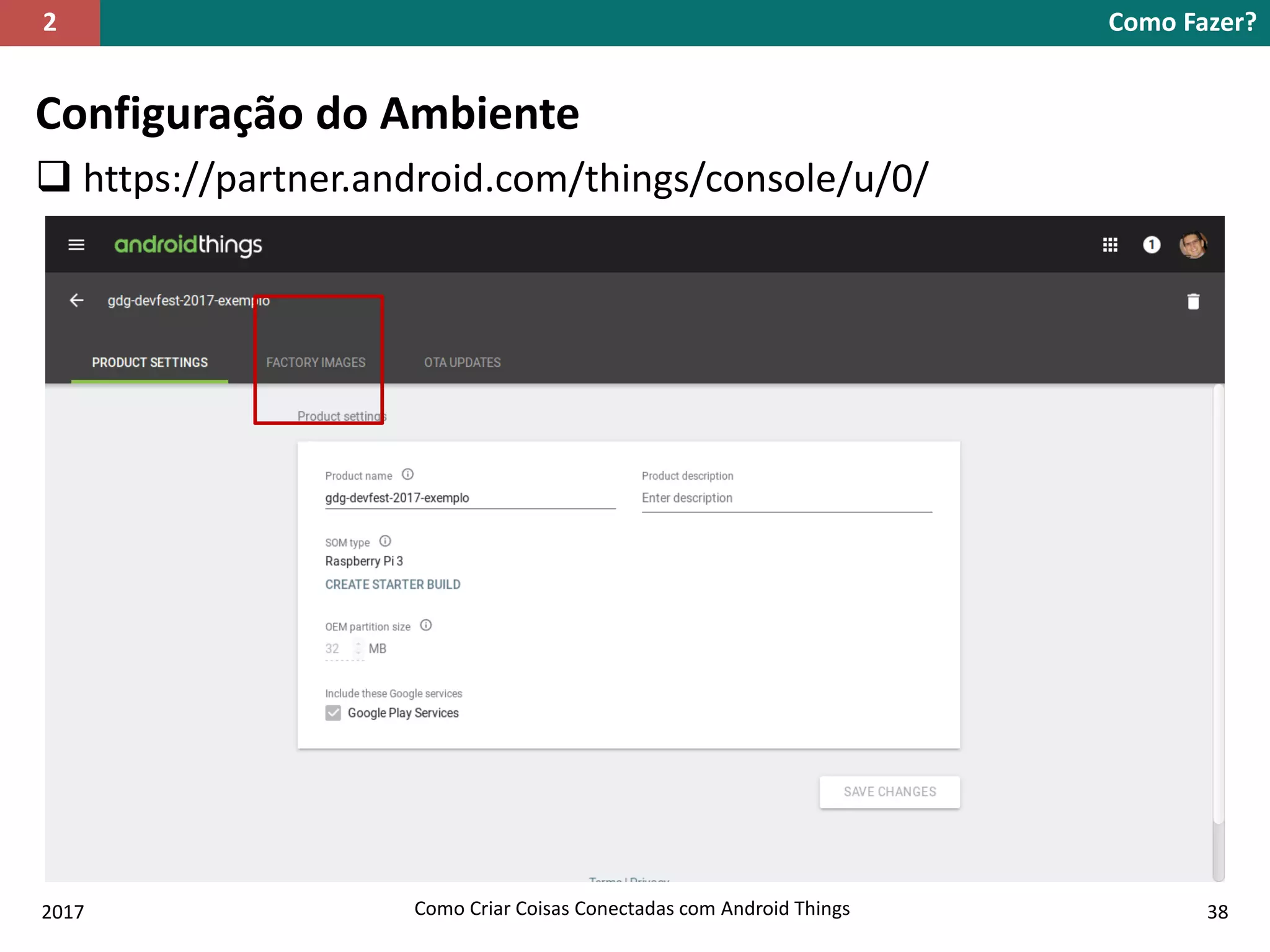The width and height of the screenshot is (1270, 952).
Task: Open the hamburger navigation menu
Action: (x=76, y=245)
